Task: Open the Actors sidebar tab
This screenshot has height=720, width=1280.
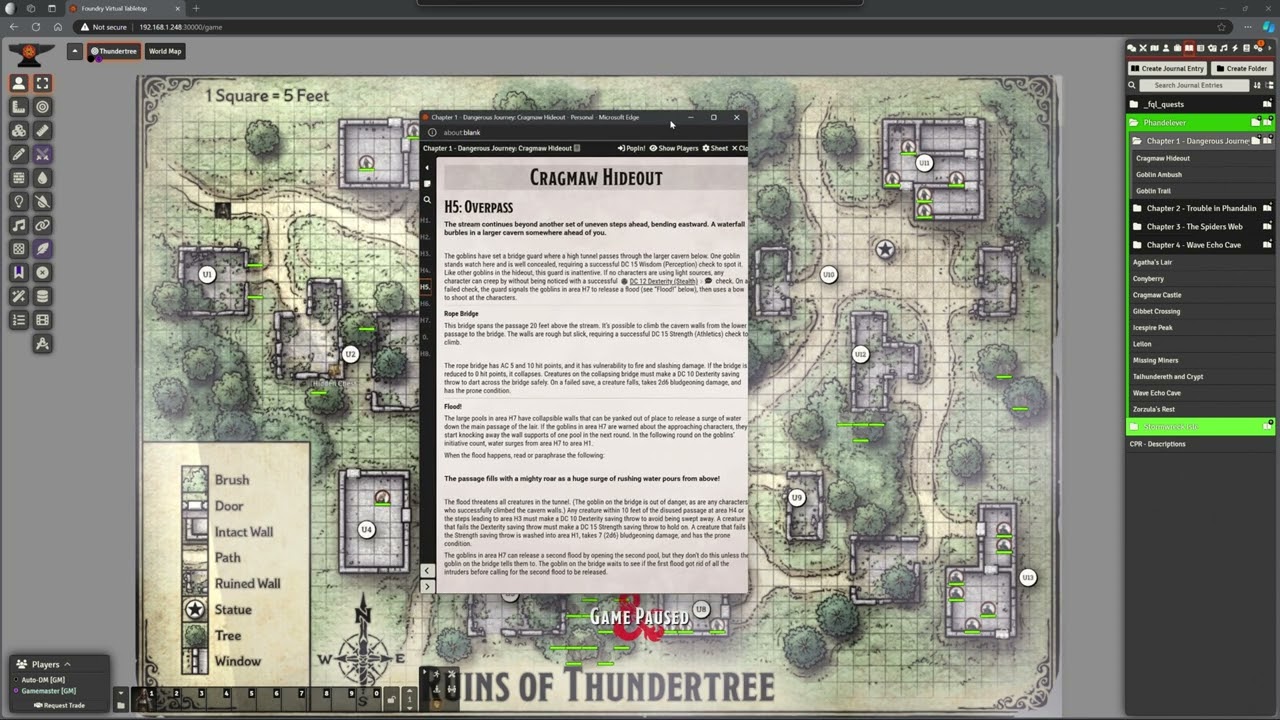Action: tap(1166, 48)
